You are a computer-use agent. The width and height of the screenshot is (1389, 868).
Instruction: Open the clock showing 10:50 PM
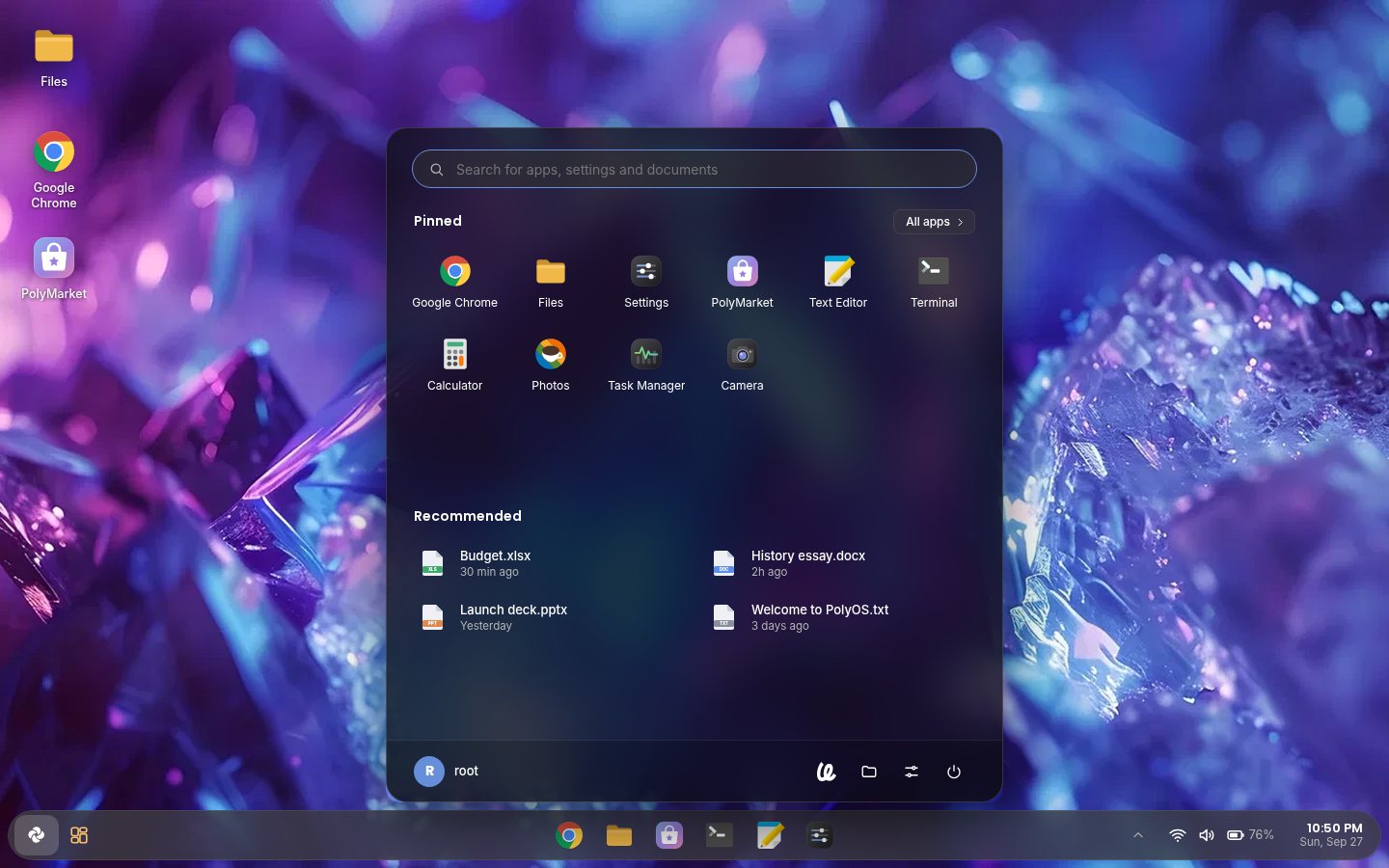point(1331,835)
